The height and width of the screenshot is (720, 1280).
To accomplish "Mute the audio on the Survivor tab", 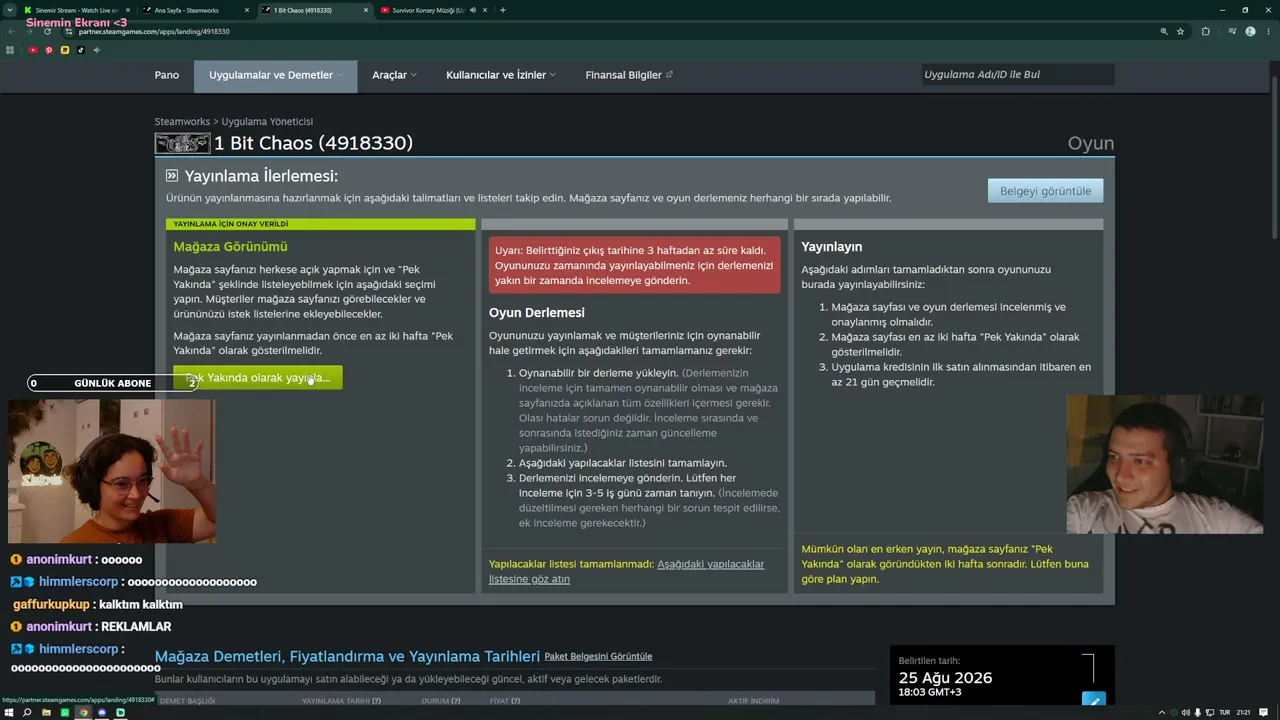I will pos(473,10).
